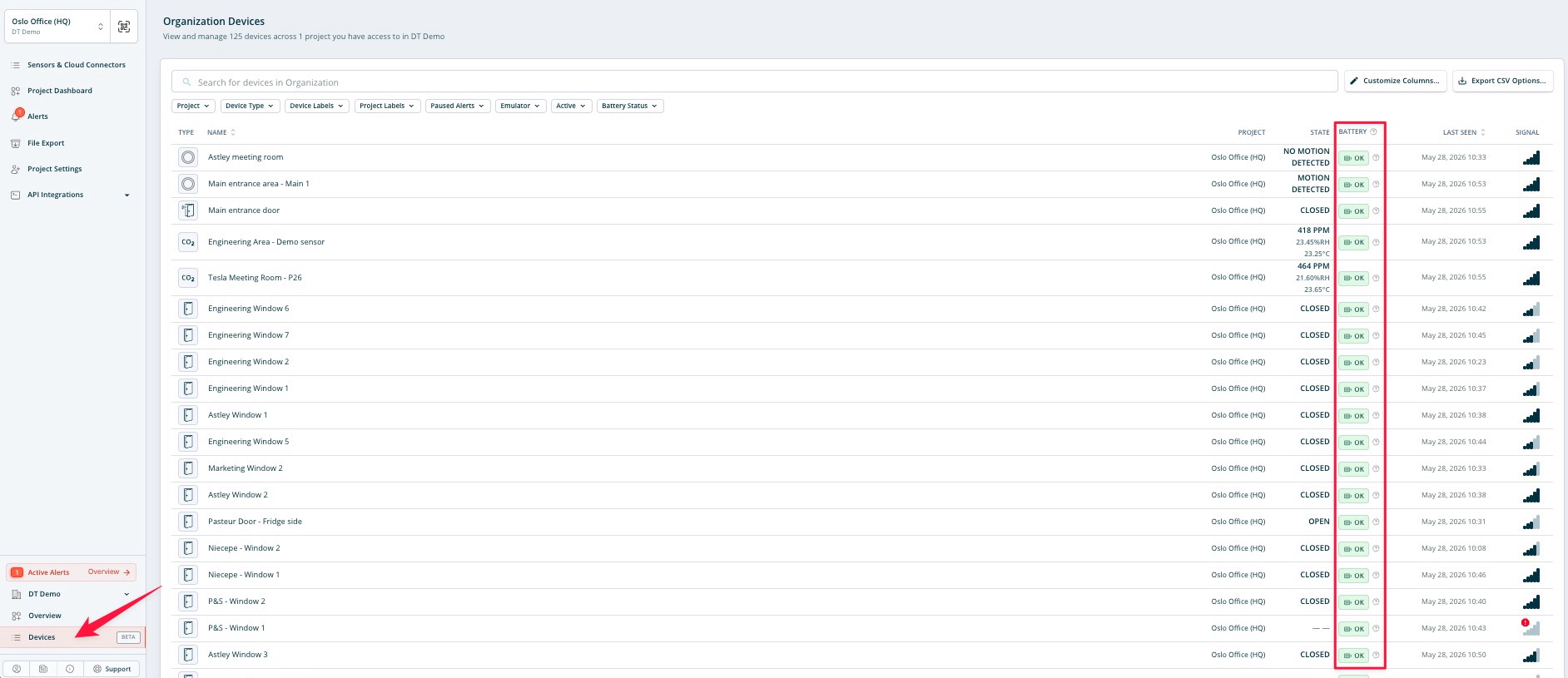Click the contact sensor icon for Astley Window 3

(x=188, y=655)
